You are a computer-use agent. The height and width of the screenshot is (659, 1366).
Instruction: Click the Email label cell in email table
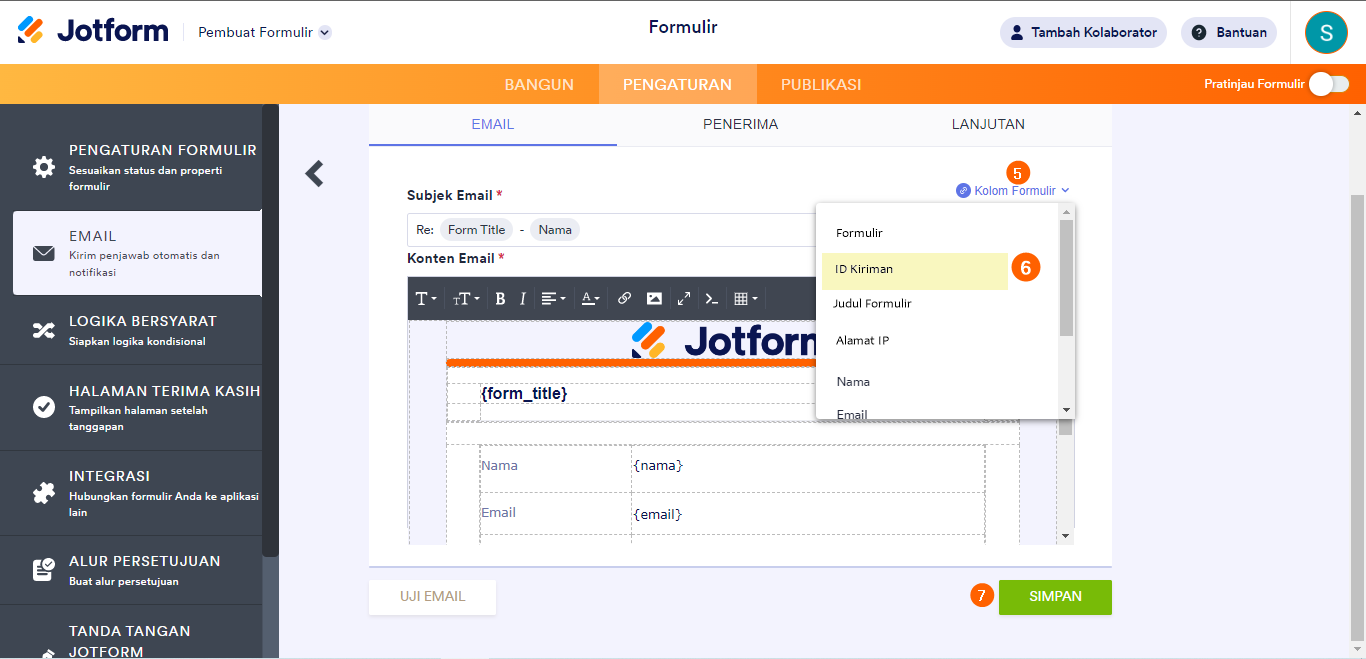tap(555, 513)
